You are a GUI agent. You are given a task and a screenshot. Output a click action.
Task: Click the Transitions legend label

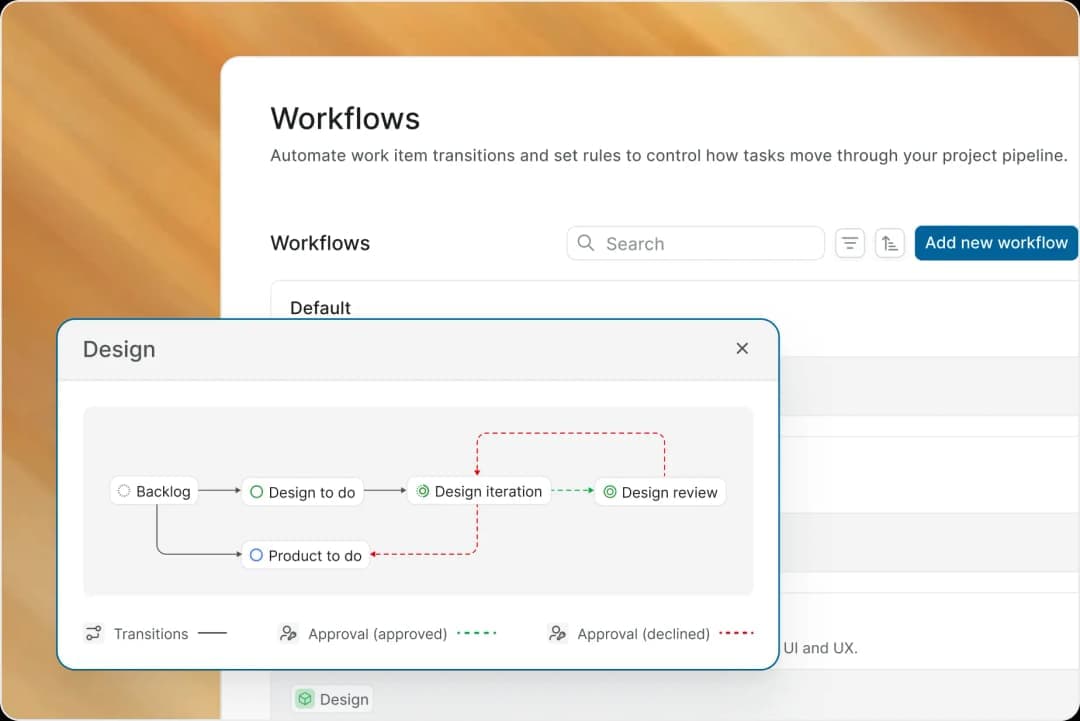click(x=151, y=634)
